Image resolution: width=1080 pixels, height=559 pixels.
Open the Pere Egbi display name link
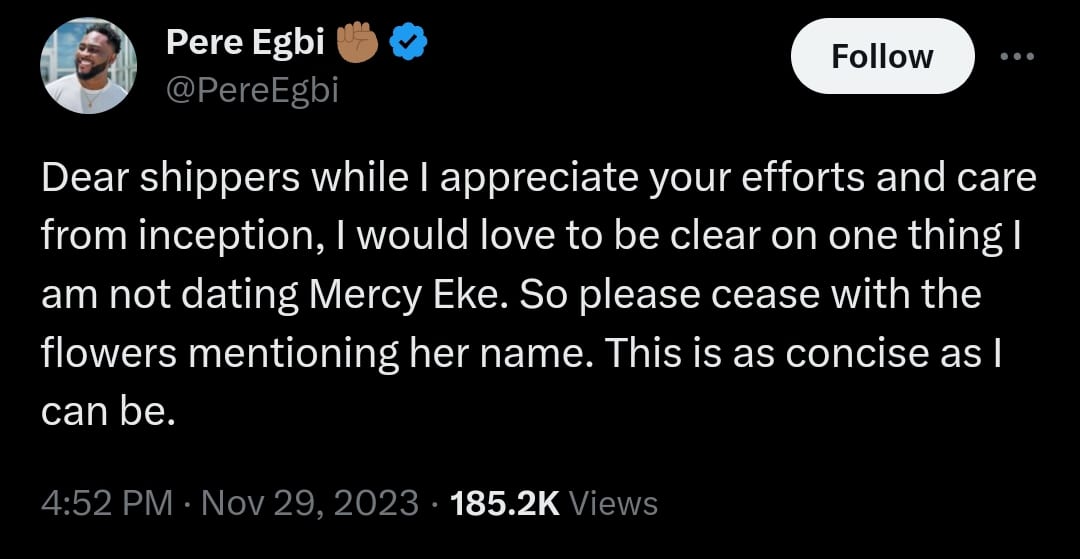[245, 43]
